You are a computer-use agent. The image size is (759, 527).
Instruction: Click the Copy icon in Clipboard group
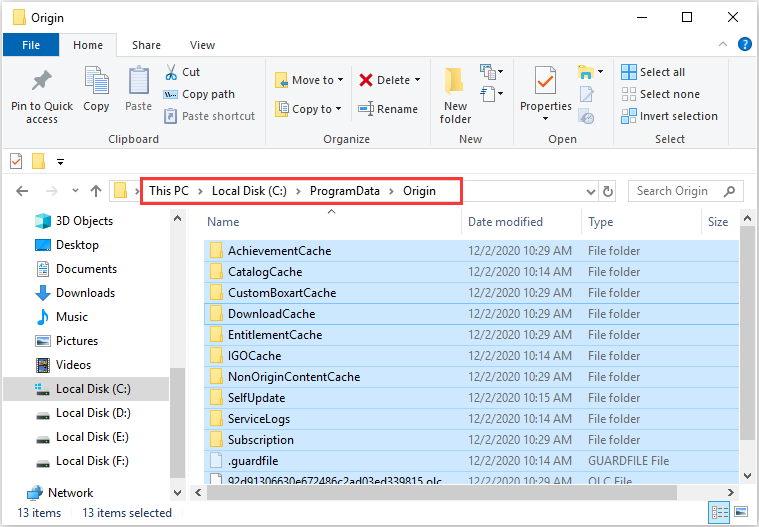[x=96, y=80]
